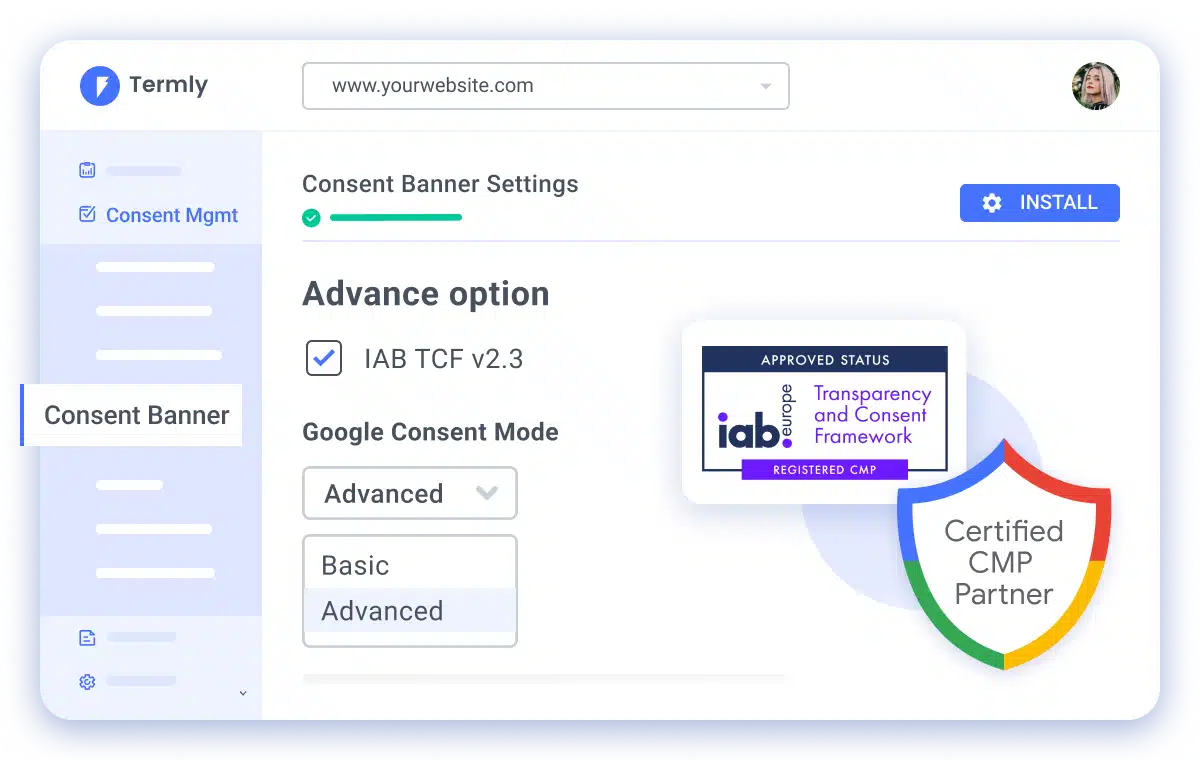Click the gear icon in the INSTALL button
The height and width of the screenshot is (760, 1200).
pos(992,203)
